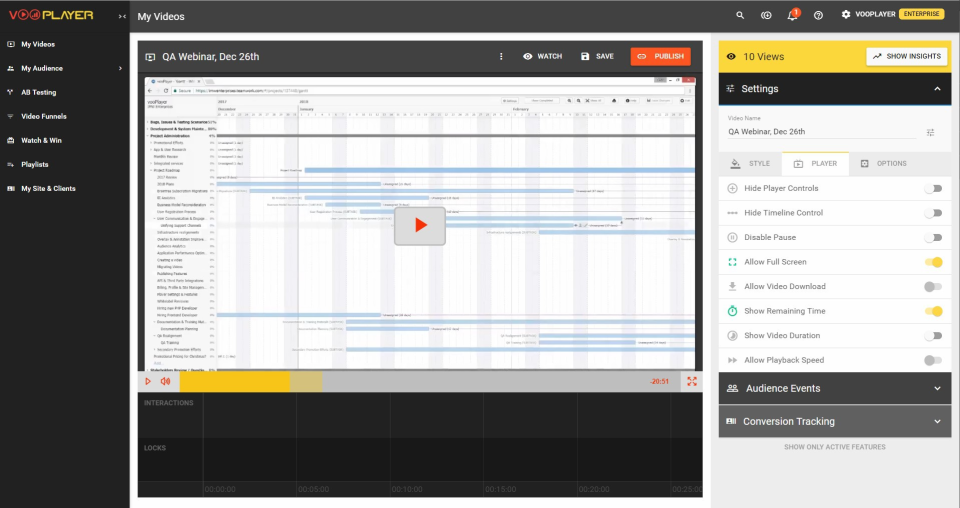This screenshot has height=508, width=960.
Task: Open search in the top bar
Action: pos(740,15)
